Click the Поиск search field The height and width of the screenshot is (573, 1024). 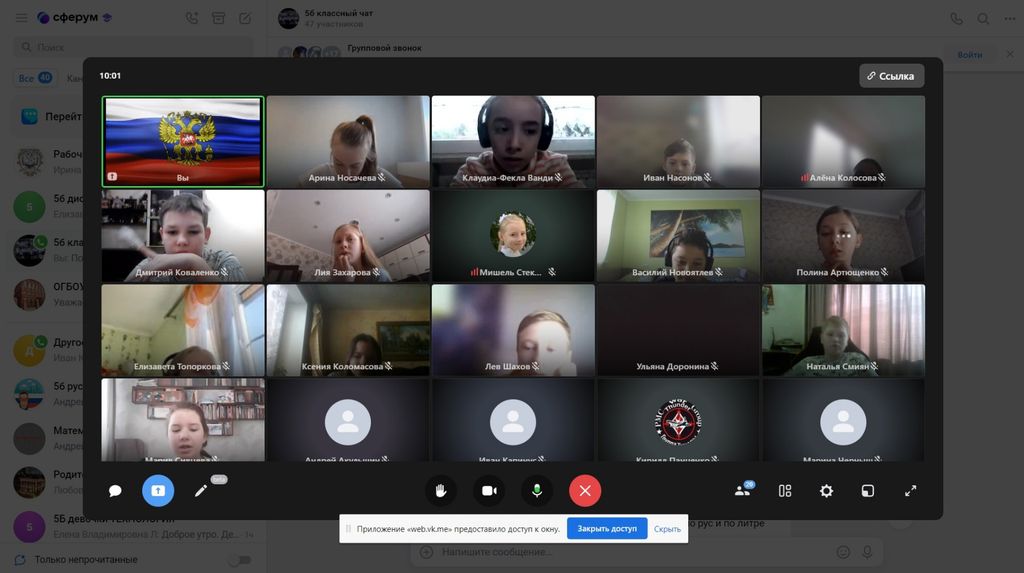click(x=133, y=47)
